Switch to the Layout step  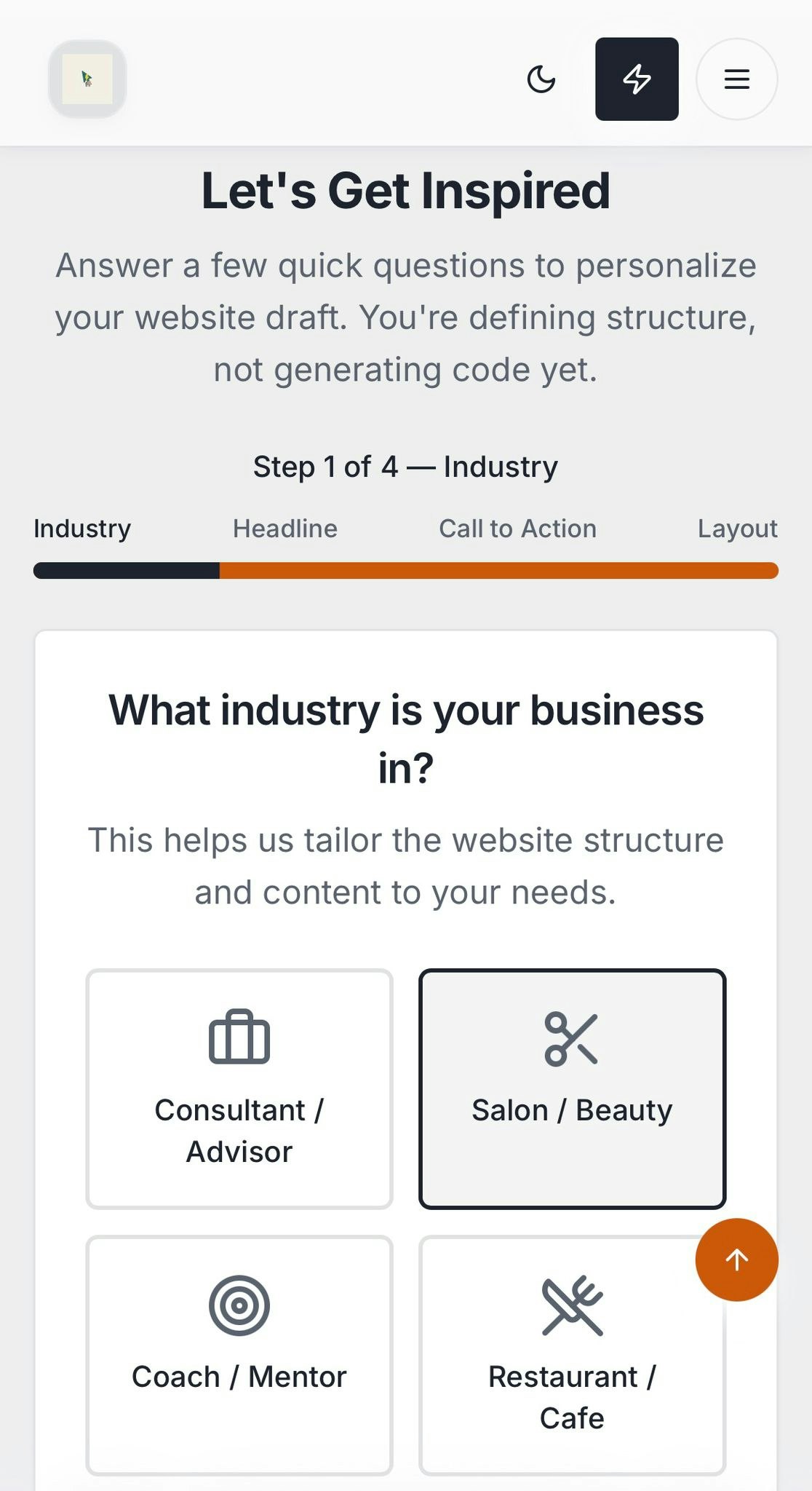click(738, 529)
